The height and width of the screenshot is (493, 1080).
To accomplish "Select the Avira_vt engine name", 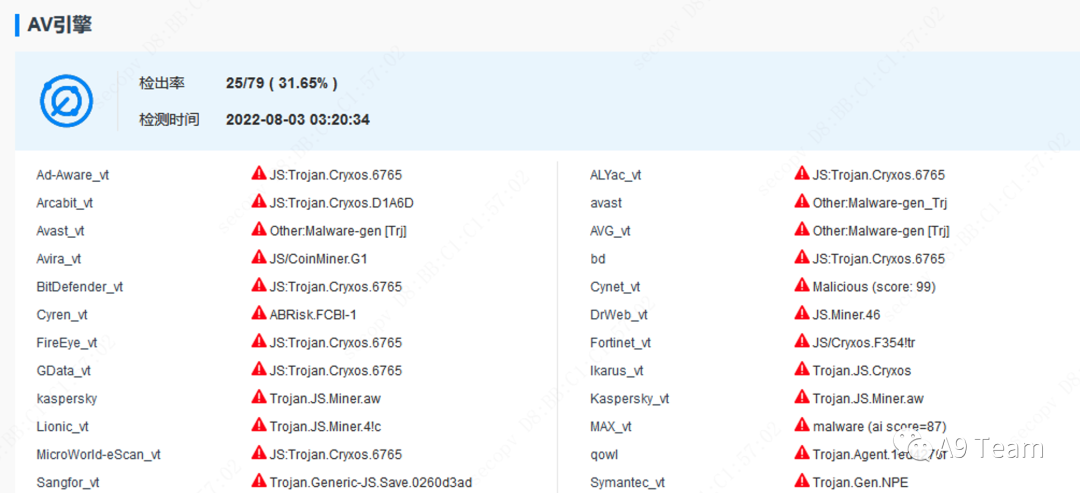I will (59, 259).
